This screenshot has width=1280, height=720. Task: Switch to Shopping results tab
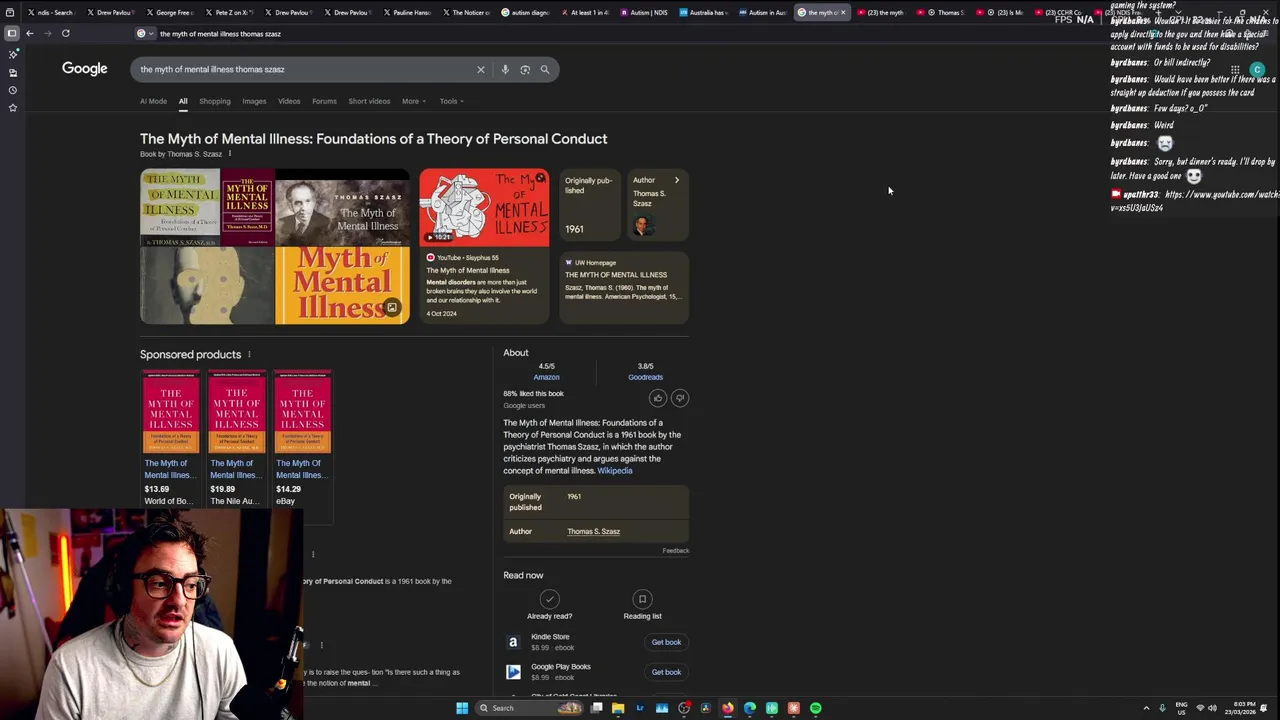214,101
